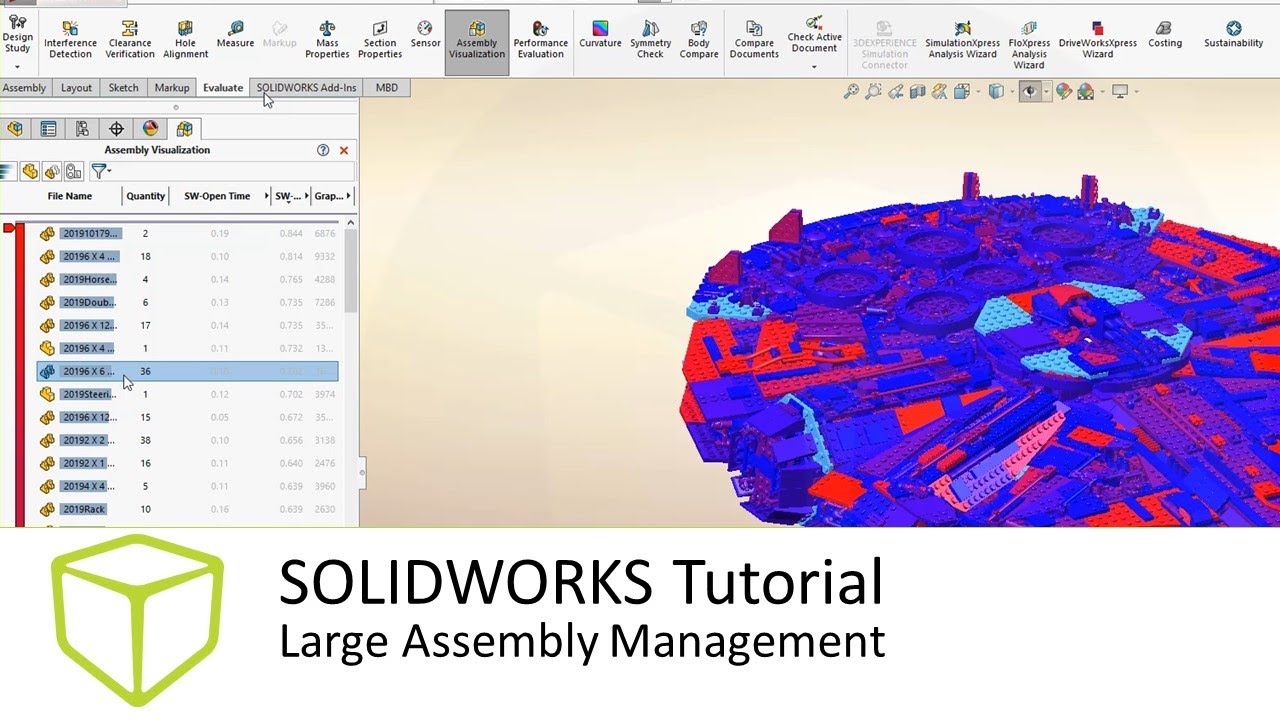Toggle Flat/Nested View button
Screen dimensions: 1280x720
[x=30, y=172]
